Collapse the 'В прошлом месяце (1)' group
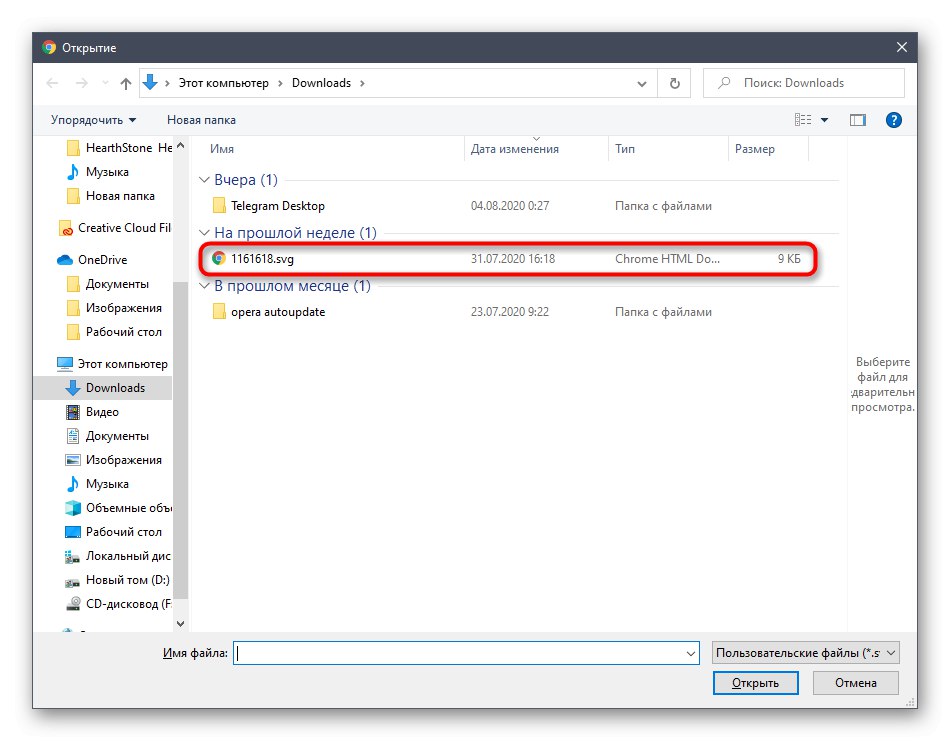The width and height of the screenshot is (950, 741). 204,286
